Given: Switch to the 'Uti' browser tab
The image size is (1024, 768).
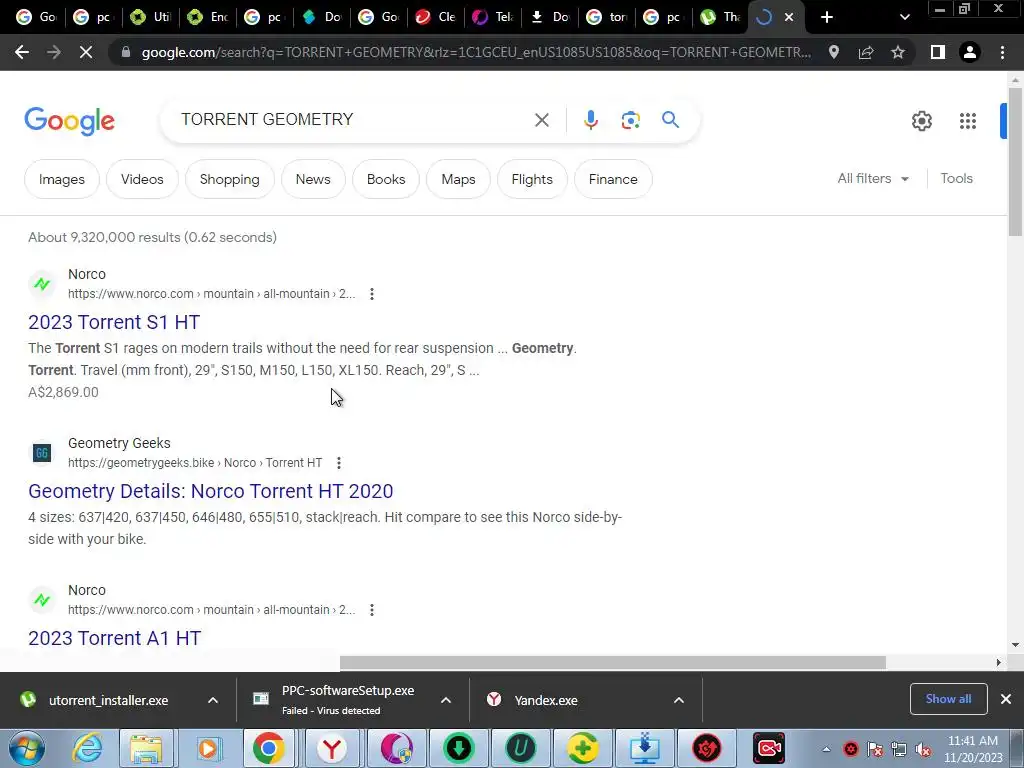Looking at the screenshot, I should 150,17.
